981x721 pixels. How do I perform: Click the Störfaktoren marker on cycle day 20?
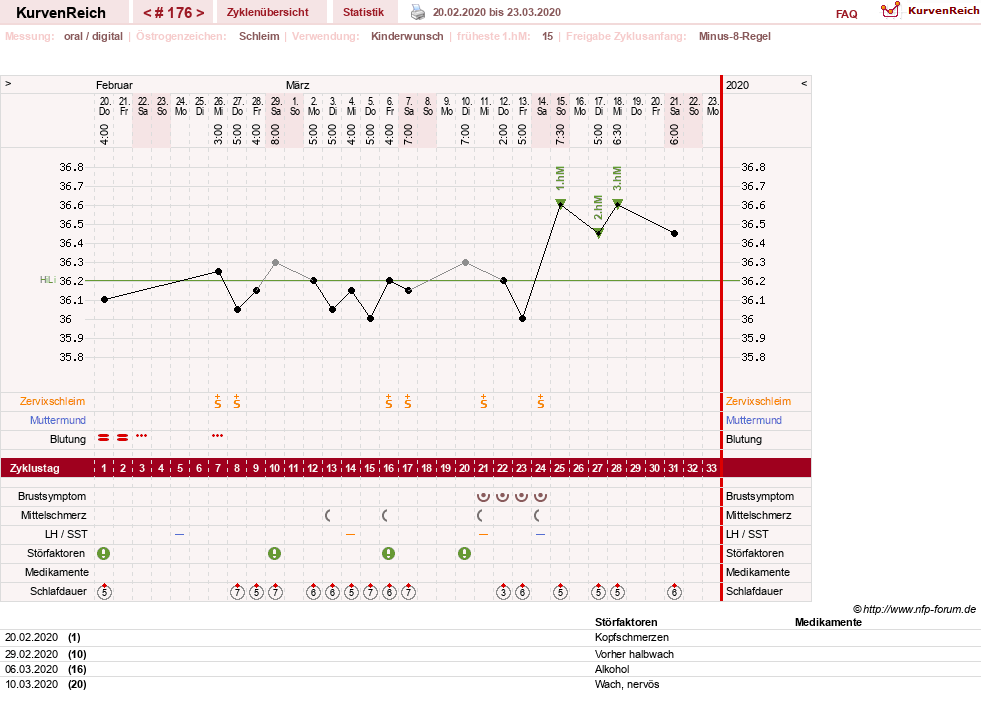464,553
